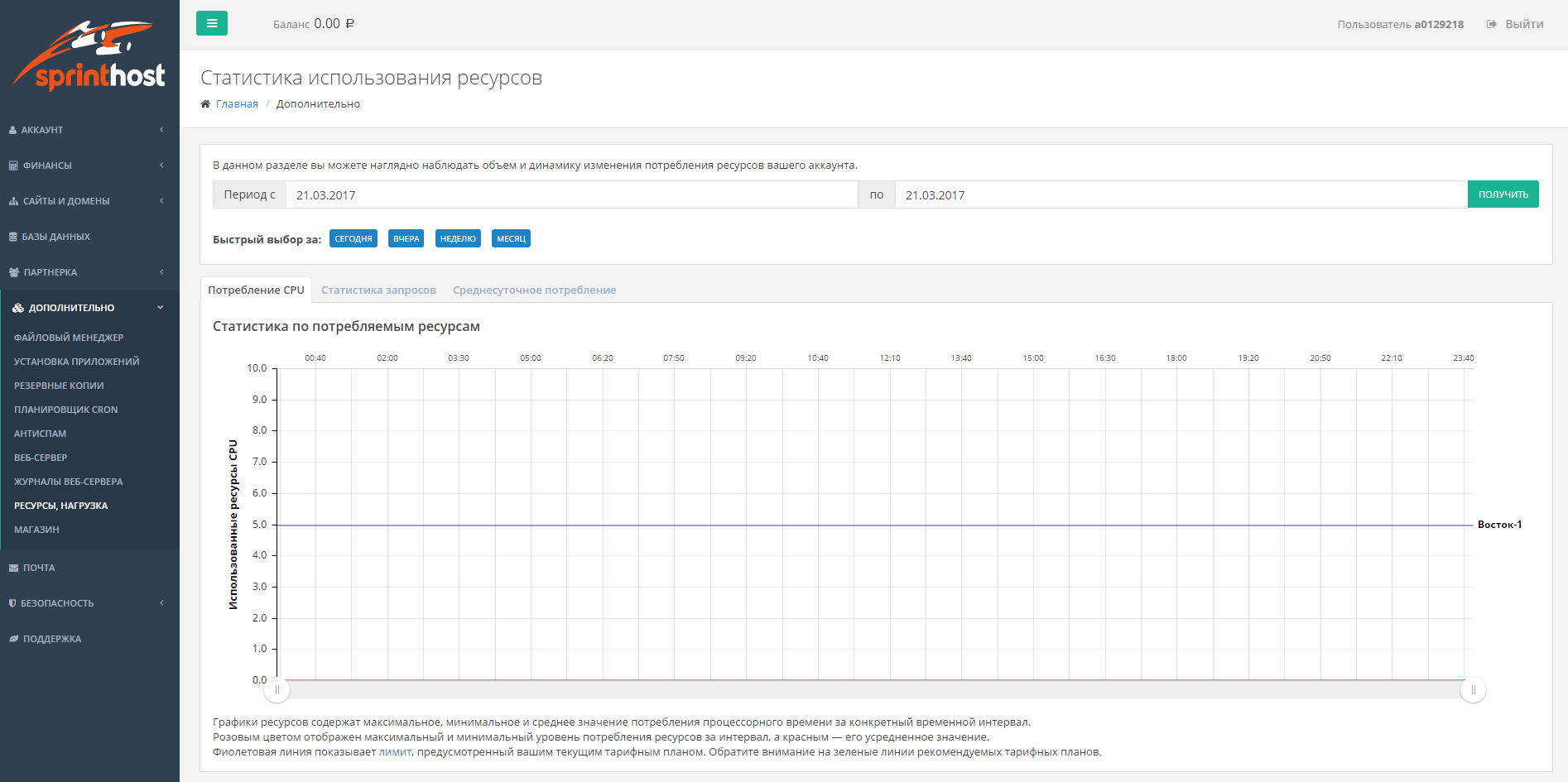
Task: Open the Поддержка support section
Action: [x=51, y=639]
